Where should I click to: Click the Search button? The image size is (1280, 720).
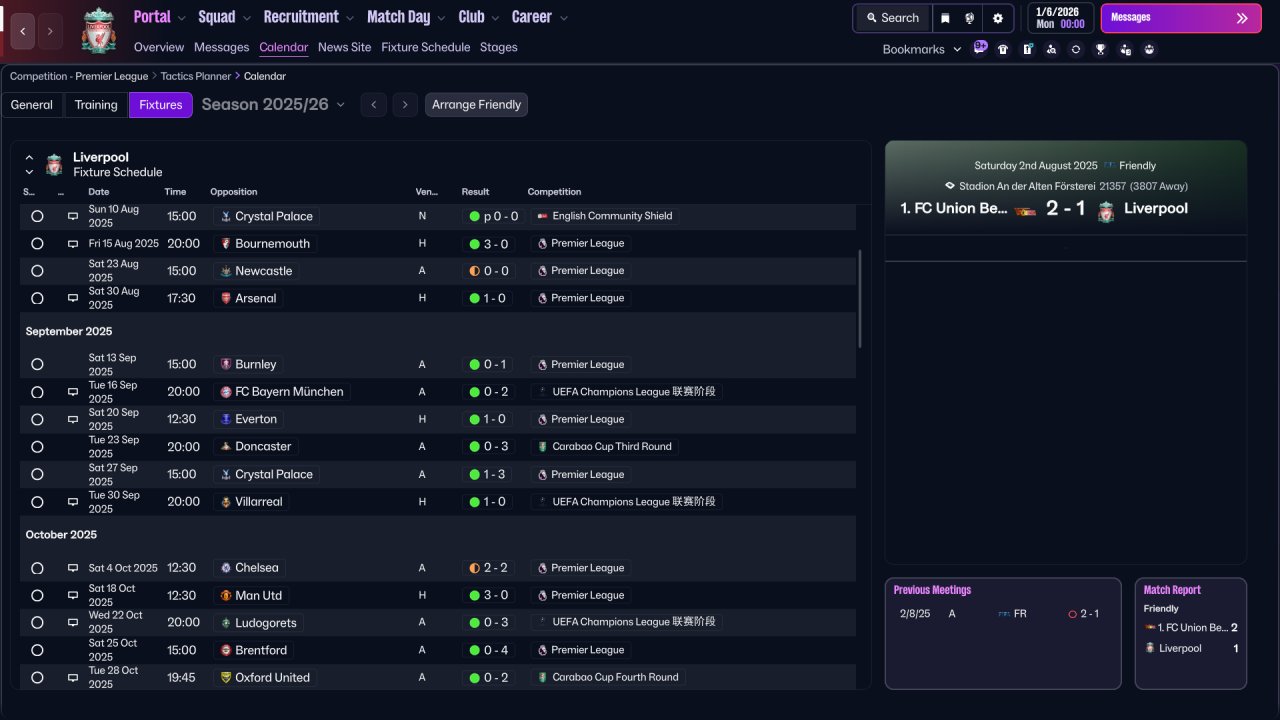point(892,18)
